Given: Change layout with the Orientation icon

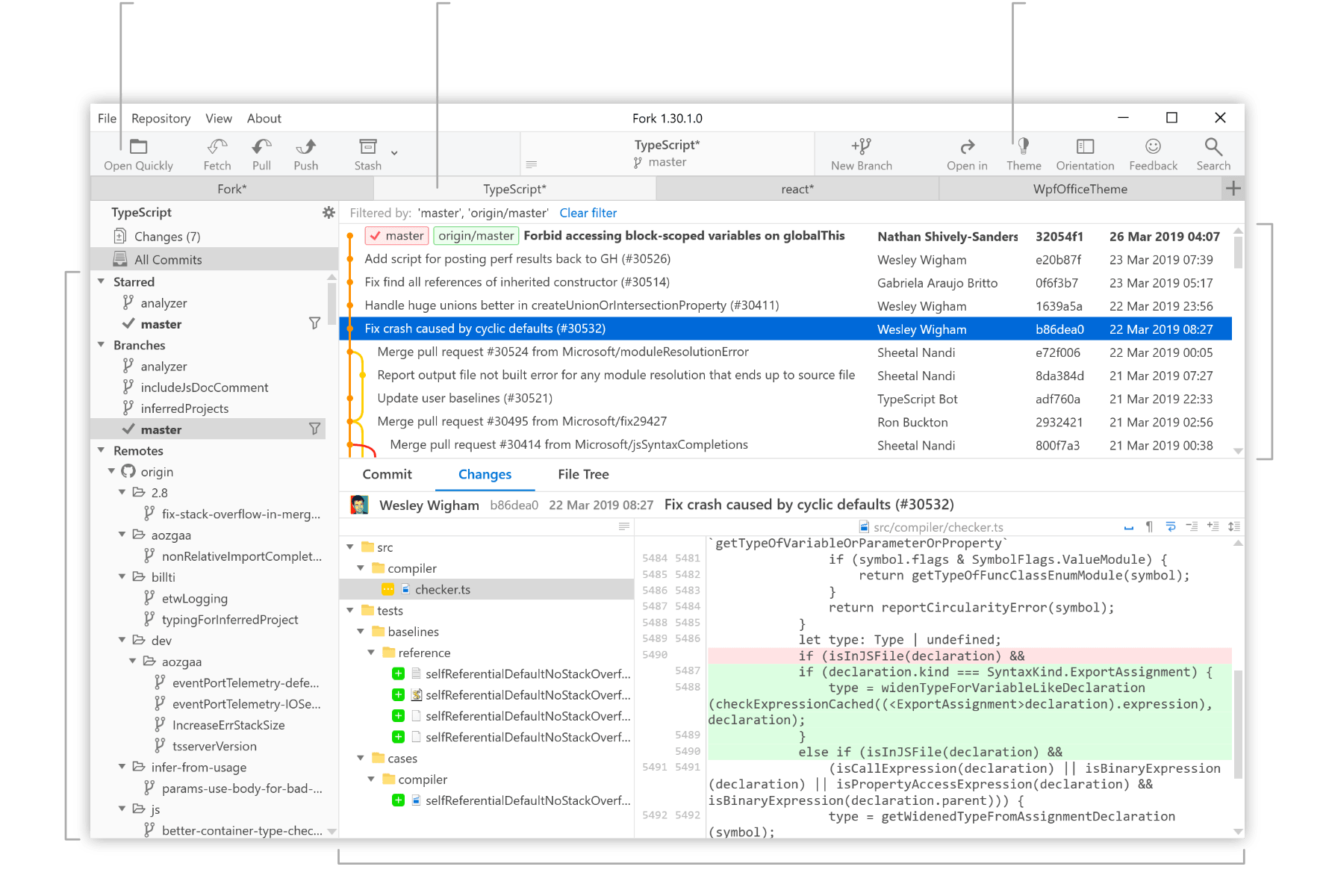Looking at the screenshot, I should coord(1085,147).
